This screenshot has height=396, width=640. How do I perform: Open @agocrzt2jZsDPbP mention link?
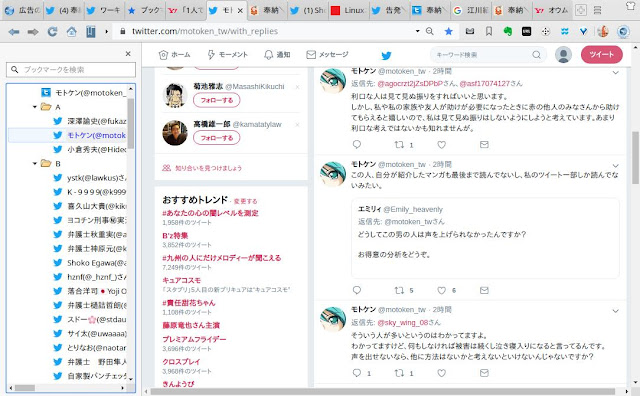click(410, 84)
